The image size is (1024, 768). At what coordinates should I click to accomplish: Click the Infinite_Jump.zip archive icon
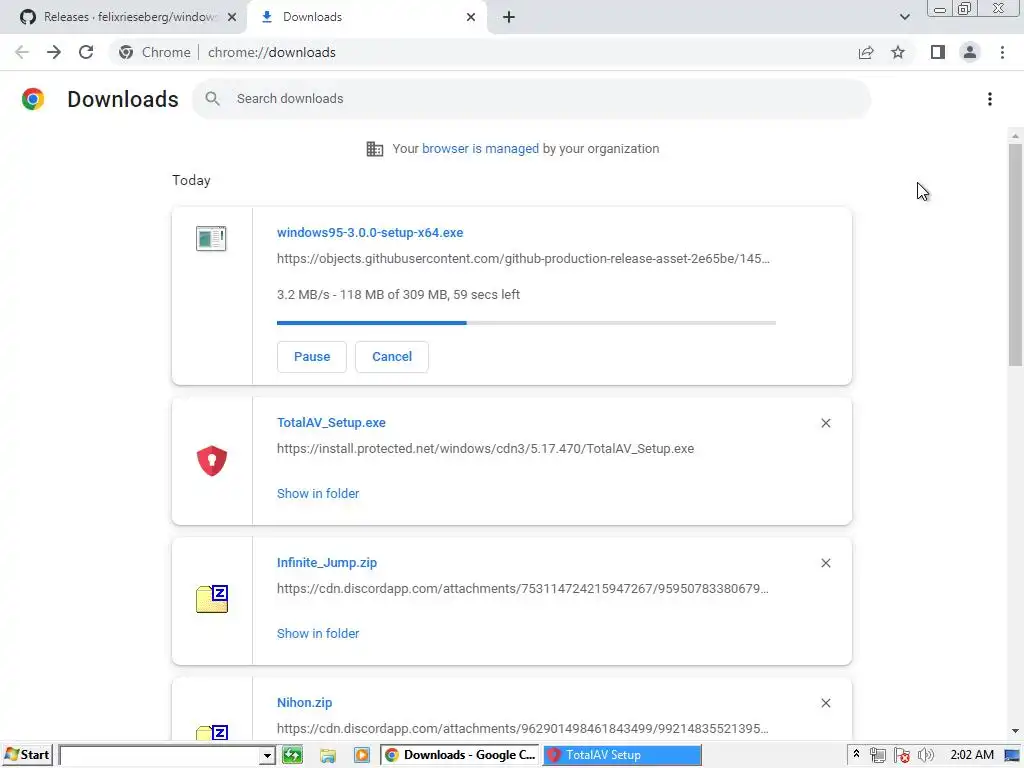point(212,599)
